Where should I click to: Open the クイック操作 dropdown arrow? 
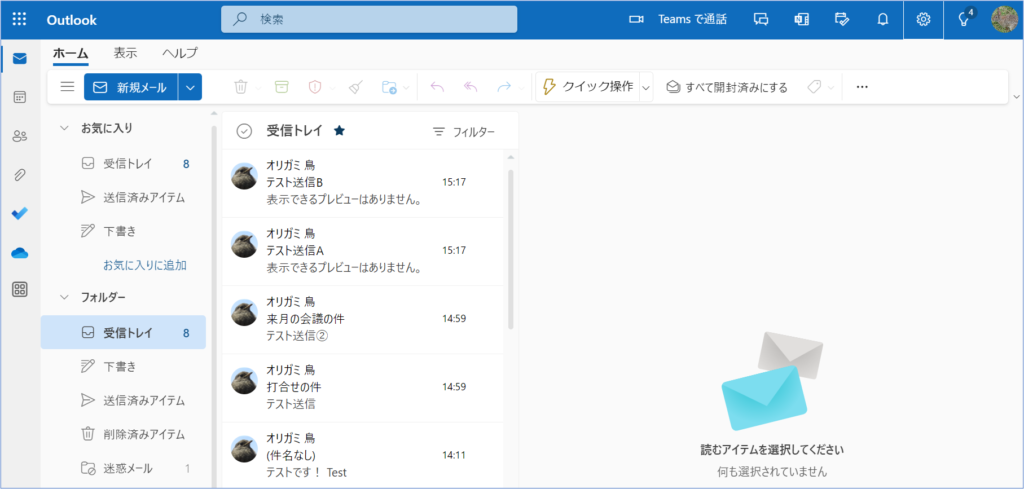(646, 87)
